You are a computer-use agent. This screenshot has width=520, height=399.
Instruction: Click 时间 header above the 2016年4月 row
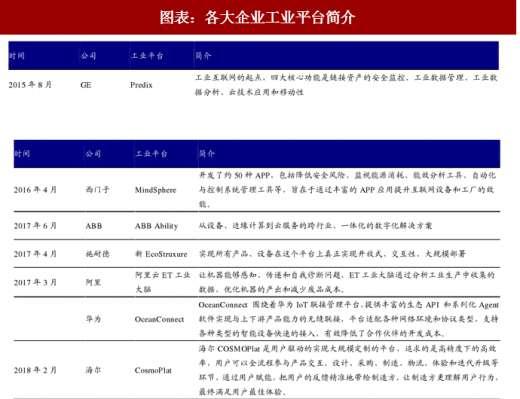coord(22,153)
